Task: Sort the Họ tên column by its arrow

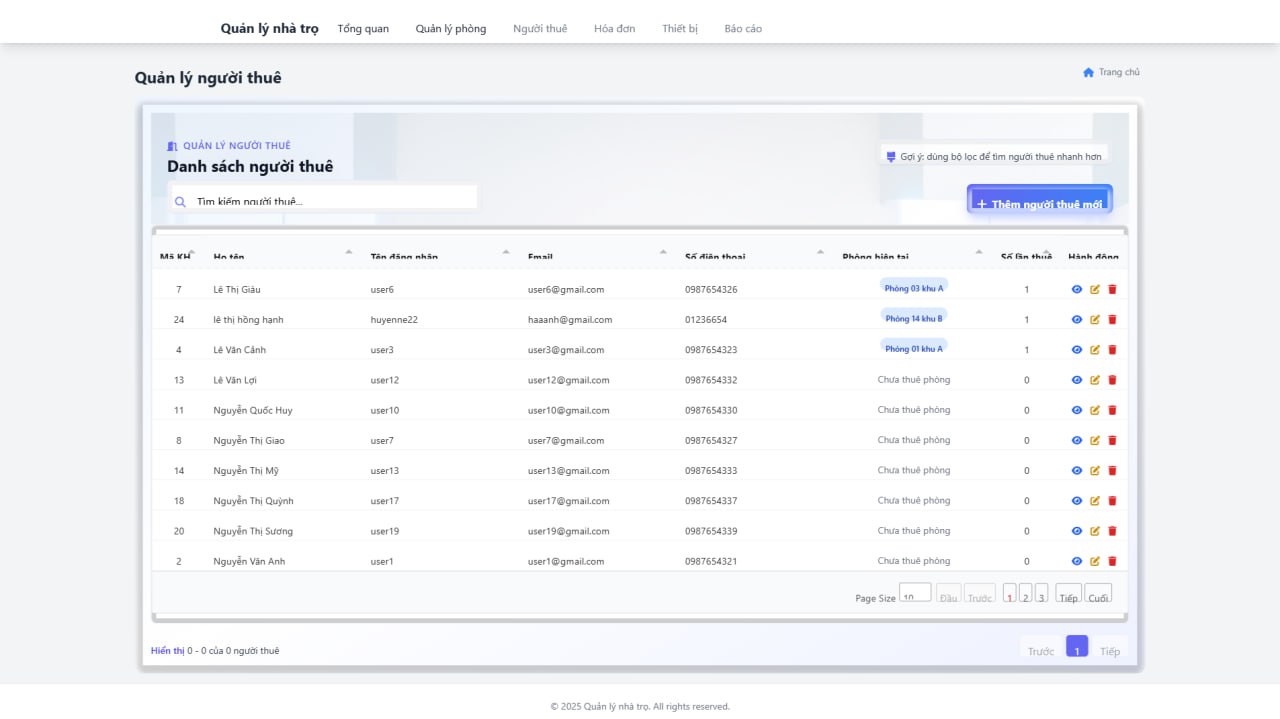Action: tap(348, 252)
